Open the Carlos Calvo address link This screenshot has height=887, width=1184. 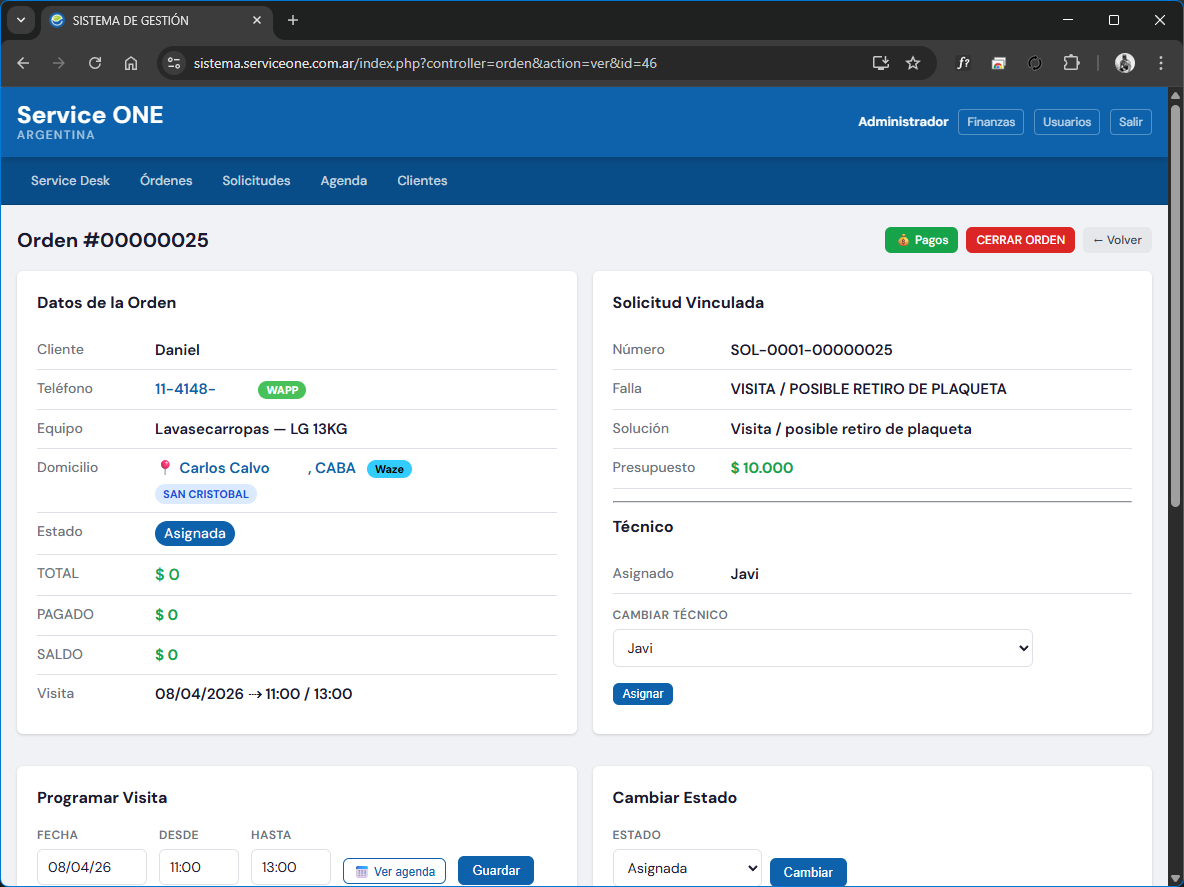(x=224, y=468)
